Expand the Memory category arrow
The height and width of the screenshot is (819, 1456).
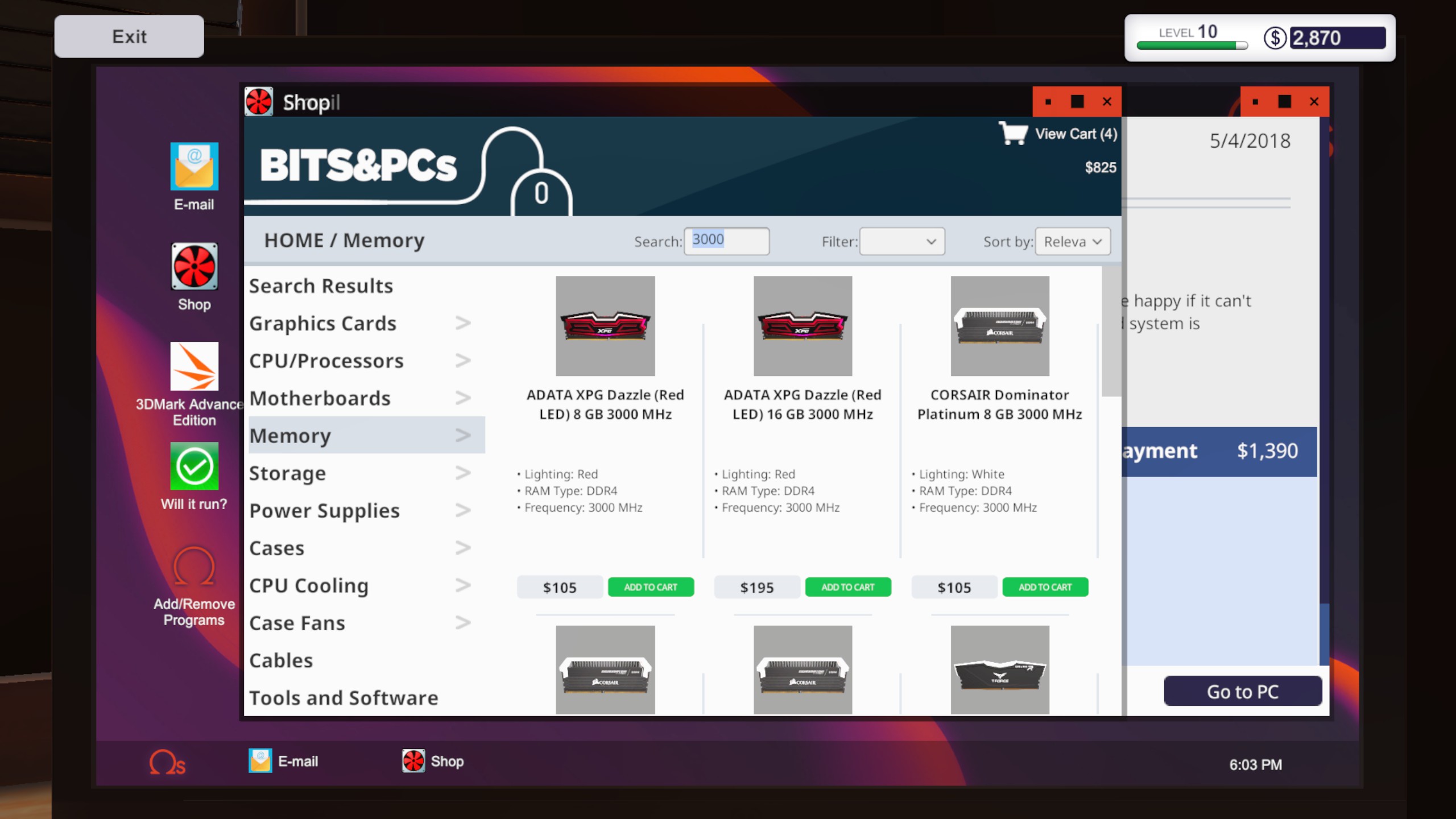tap(463, 436)
